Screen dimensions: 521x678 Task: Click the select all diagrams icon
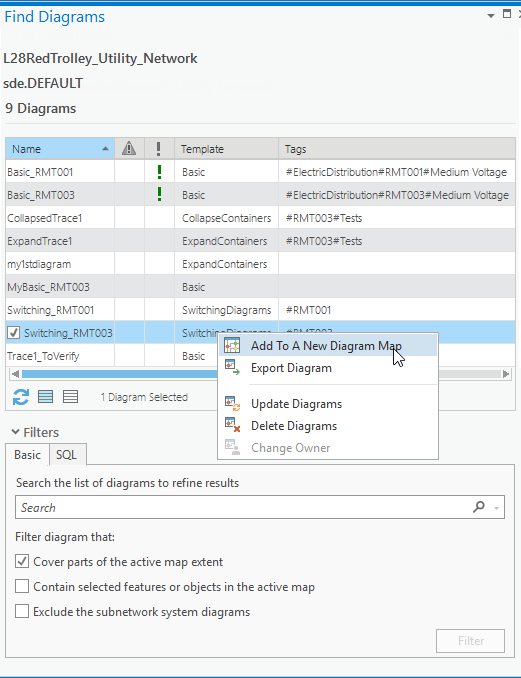pyautogui.click(x=45, y=397)
